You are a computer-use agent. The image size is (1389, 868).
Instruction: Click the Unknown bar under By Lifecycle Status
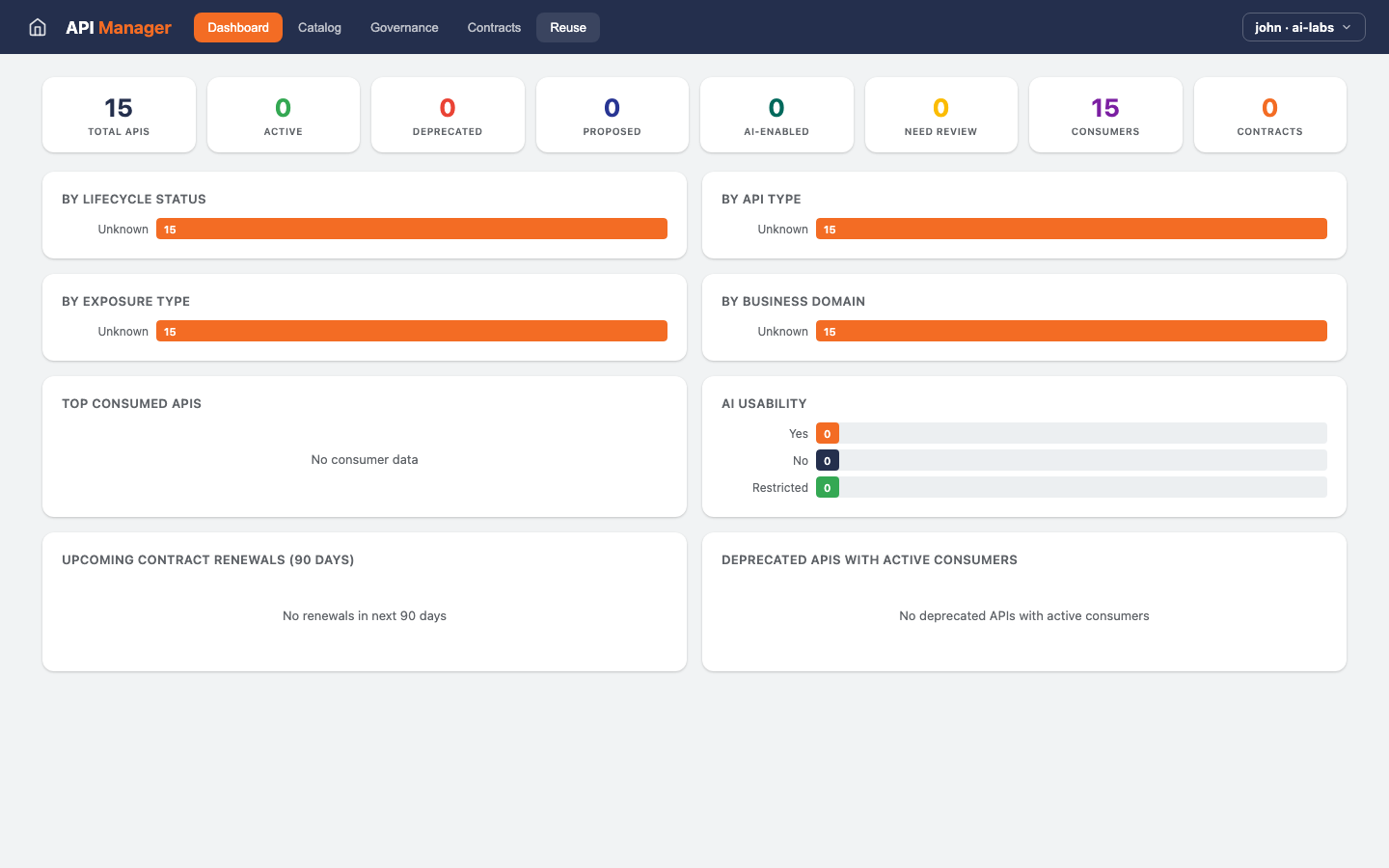(x=412, y=229)
